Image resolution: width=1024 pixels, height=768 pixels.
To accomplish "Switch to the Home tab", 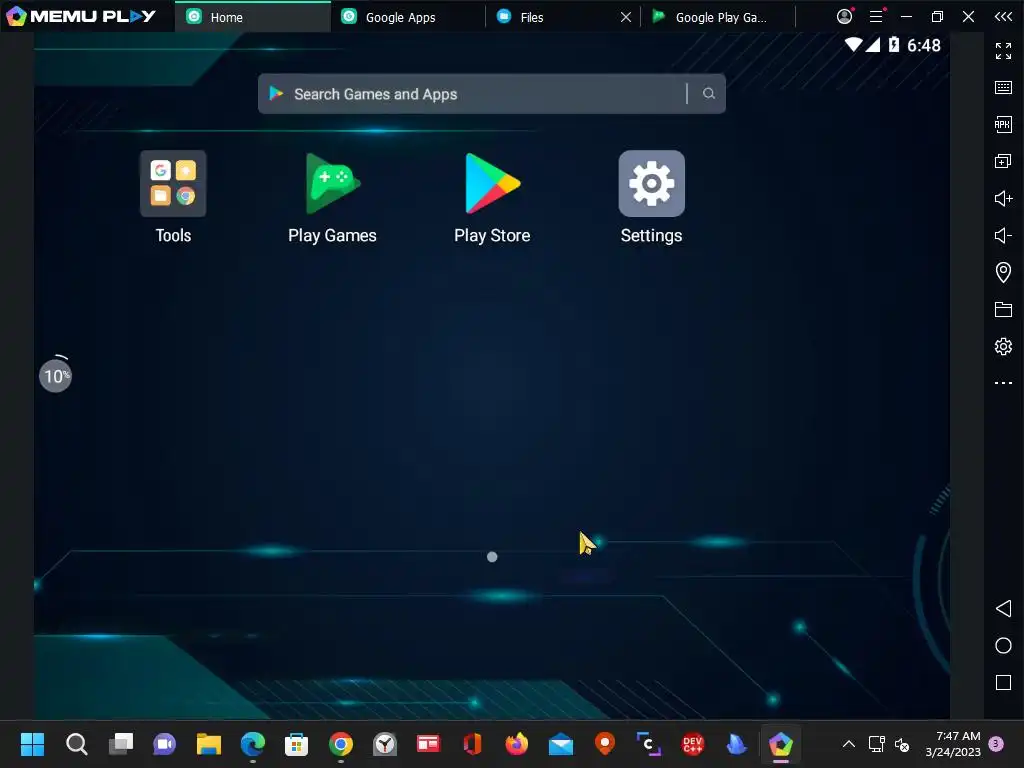I will pos(253,17).
